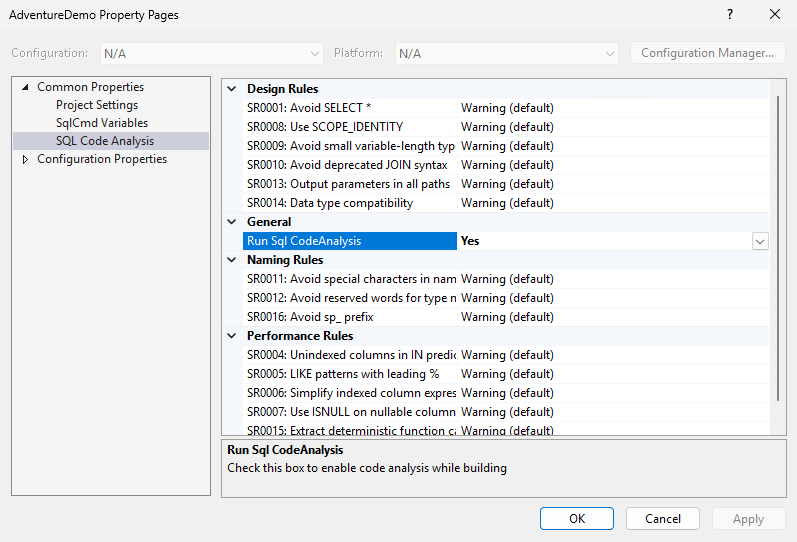The image size is (797, 542).
Task: Collapse the Performance Rules category chevron
Action: (x=233, y=336)
